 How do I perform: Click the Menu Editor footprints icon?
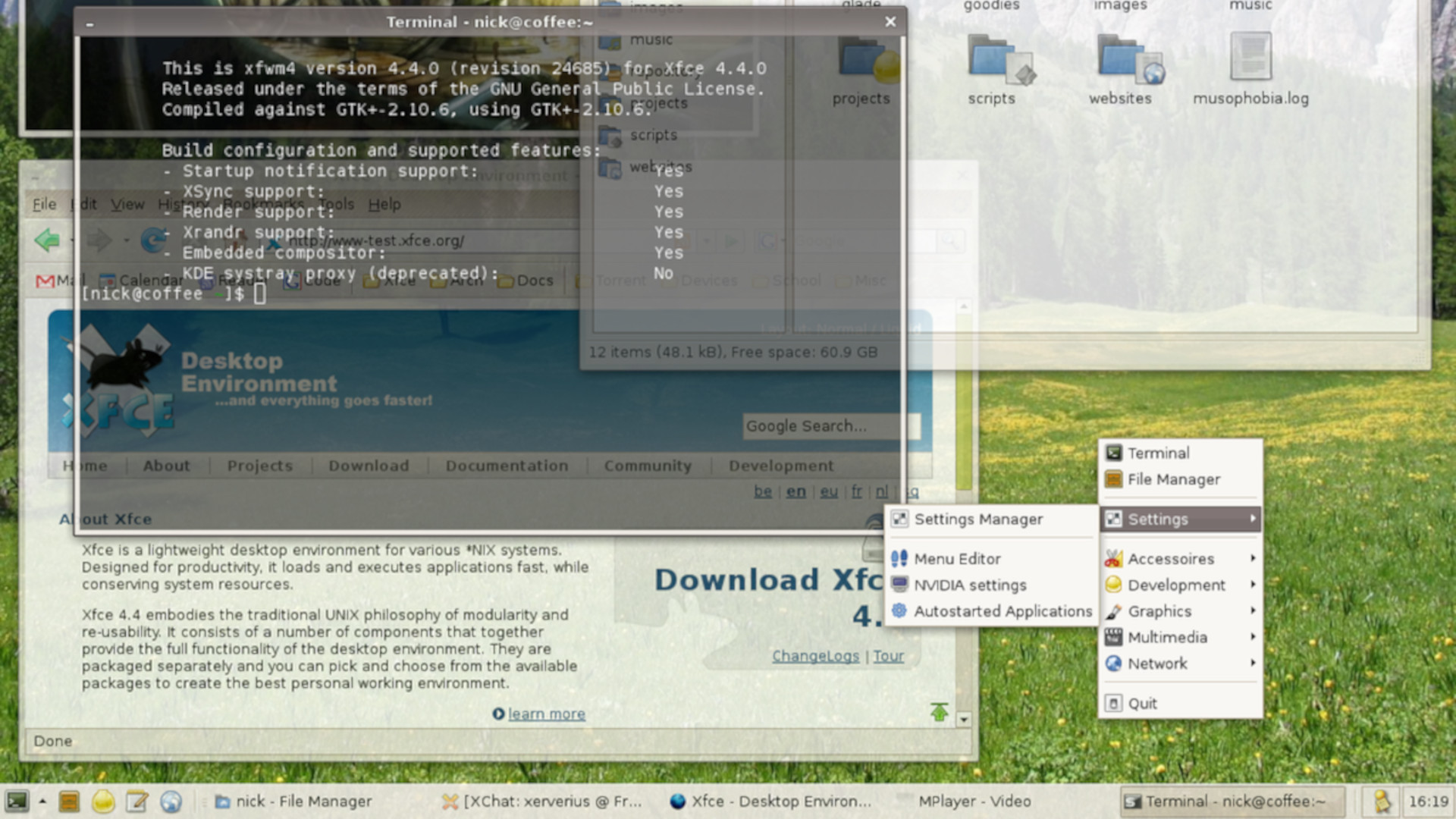pyautogui.click(x=899, y=559)
